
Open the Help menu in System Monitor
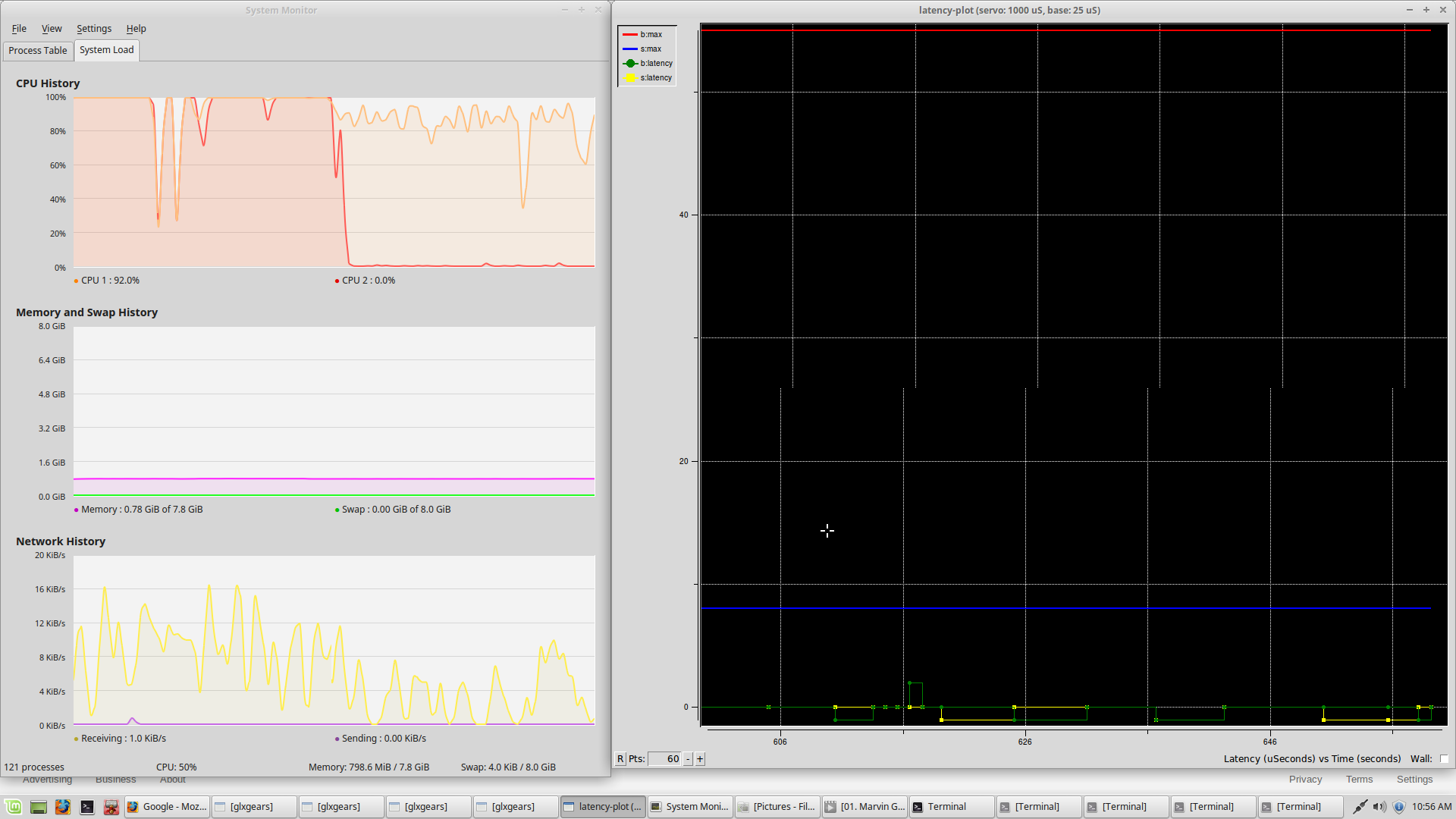[136, 29]
